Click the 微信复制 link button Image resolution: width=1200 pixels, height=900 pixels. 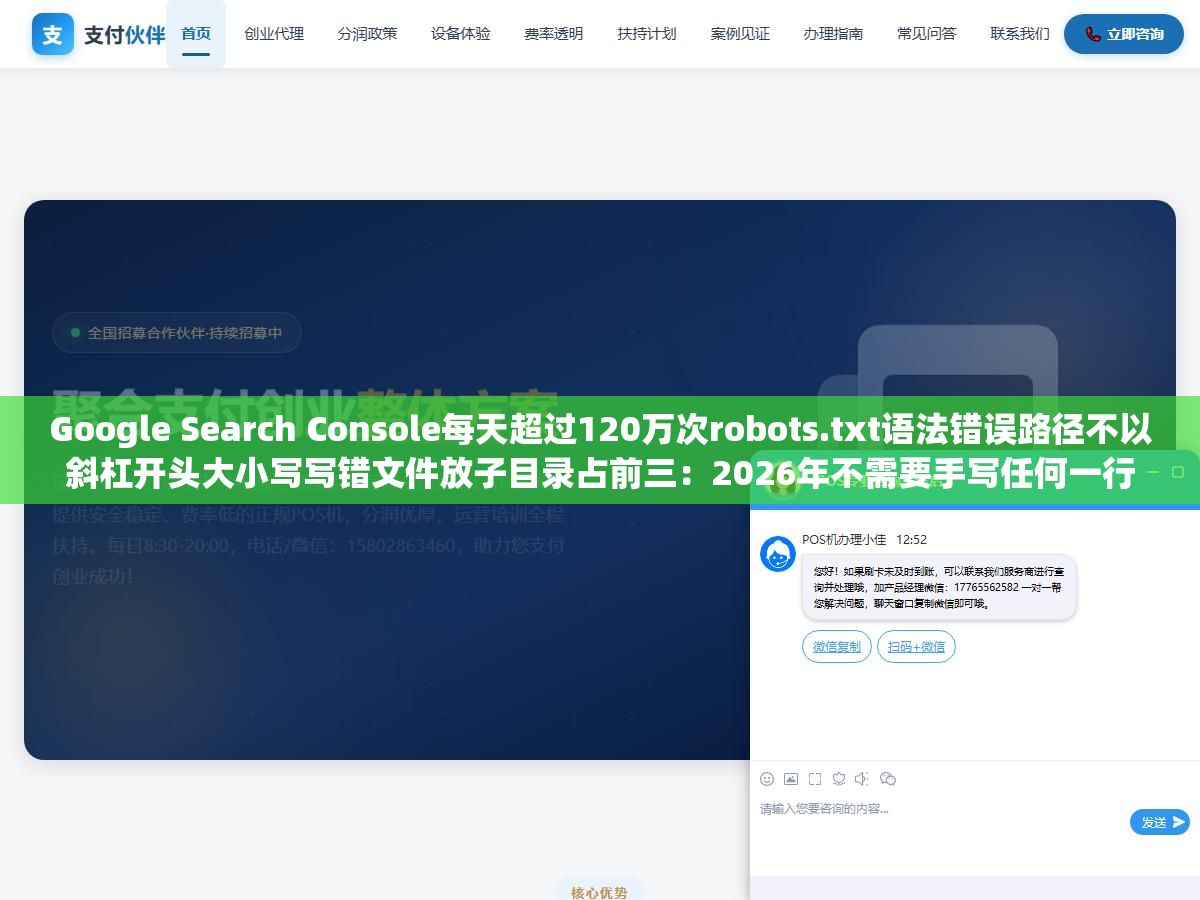(837, 647)
